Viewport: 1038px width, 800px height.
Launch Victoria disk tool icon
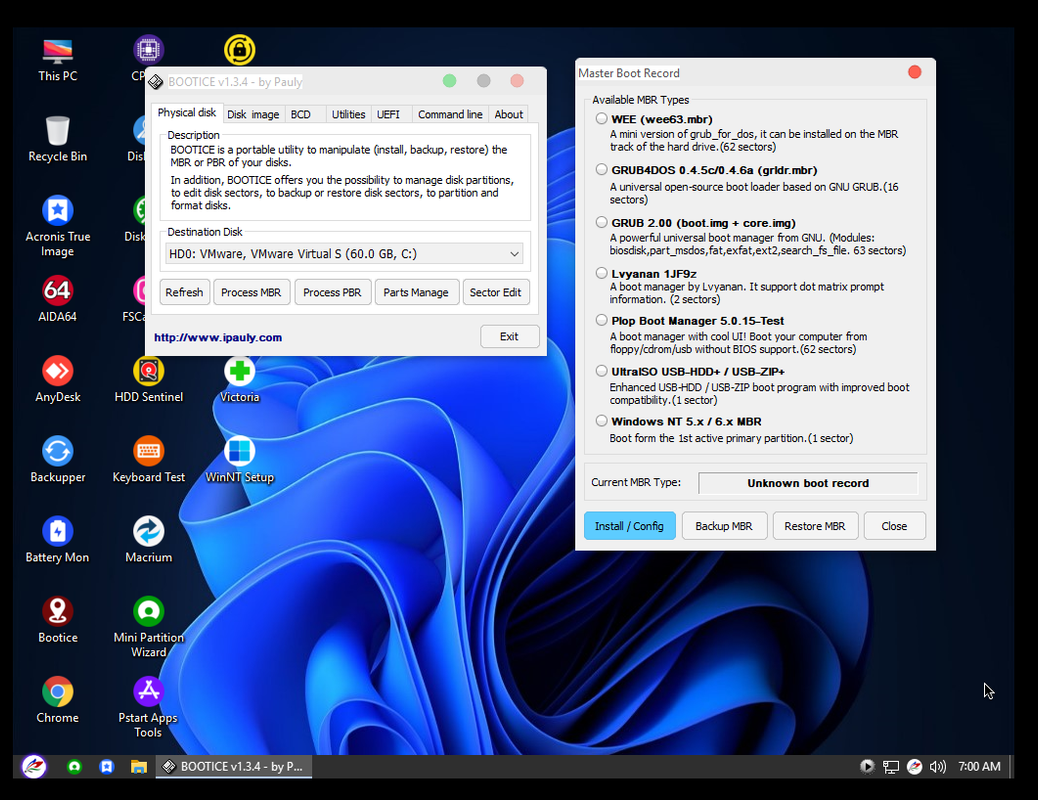pyautogui.click(x=239, y=379)
